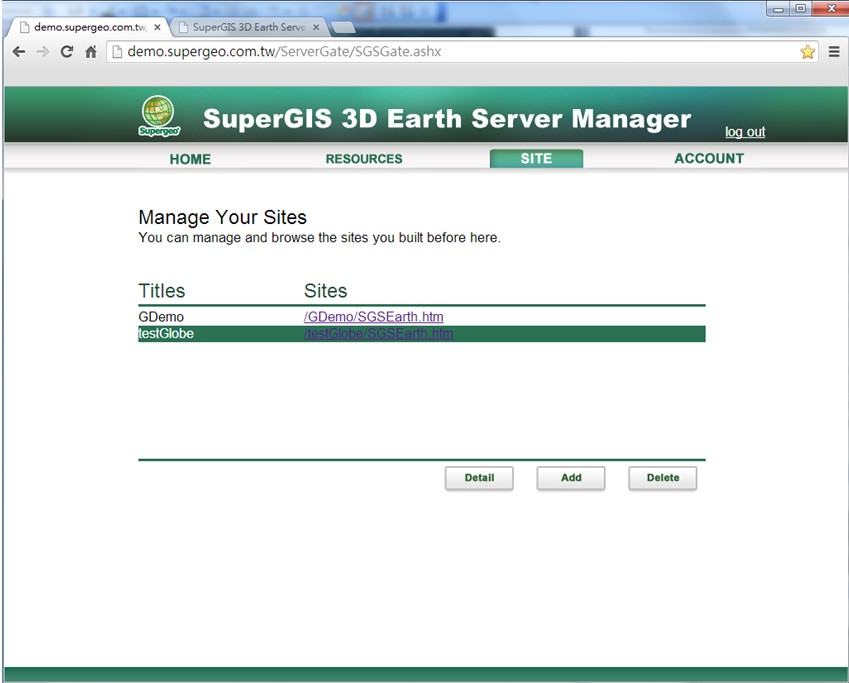Viewport: 849px width, 683px height.
Task: Open the Chrome hamburger menu
Action: [x=834, y=52]
